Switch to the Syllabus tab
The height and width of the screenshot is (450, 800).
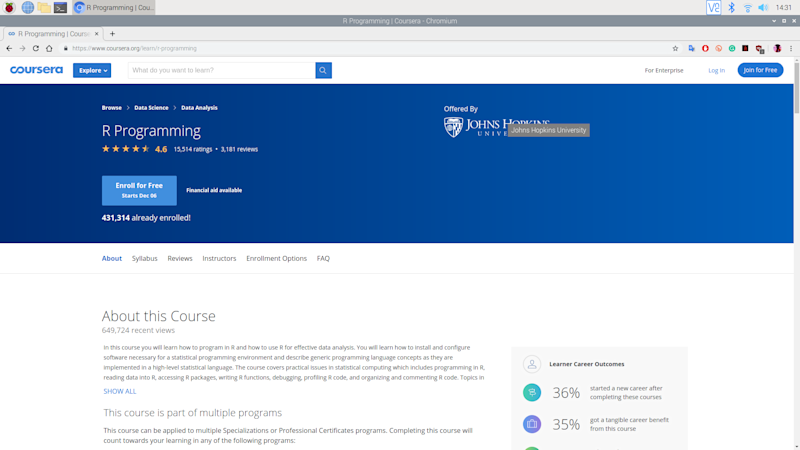click(144, 258)
